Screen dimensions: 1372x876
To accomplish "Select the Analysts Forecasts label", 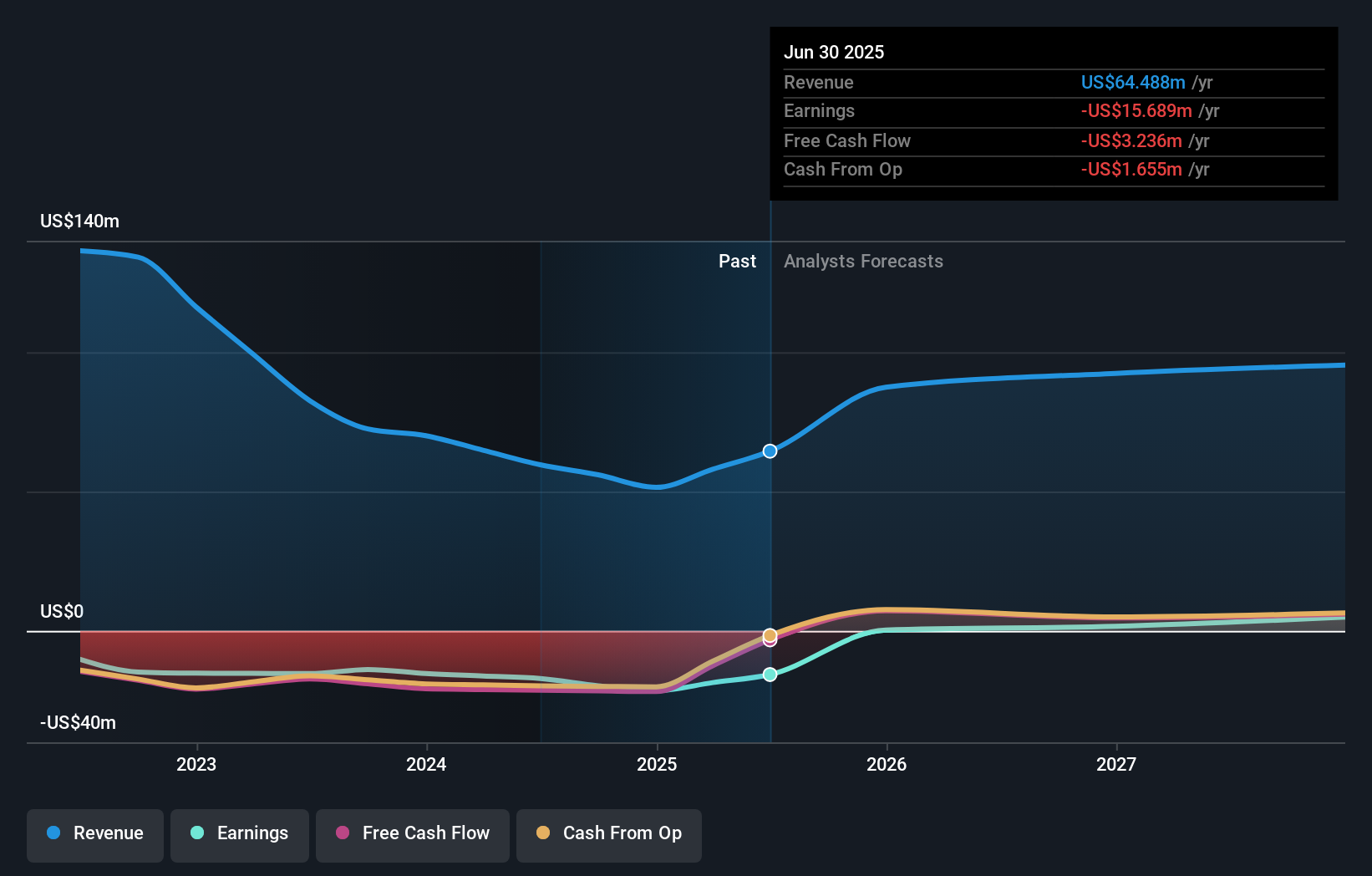I will [863, 261].
